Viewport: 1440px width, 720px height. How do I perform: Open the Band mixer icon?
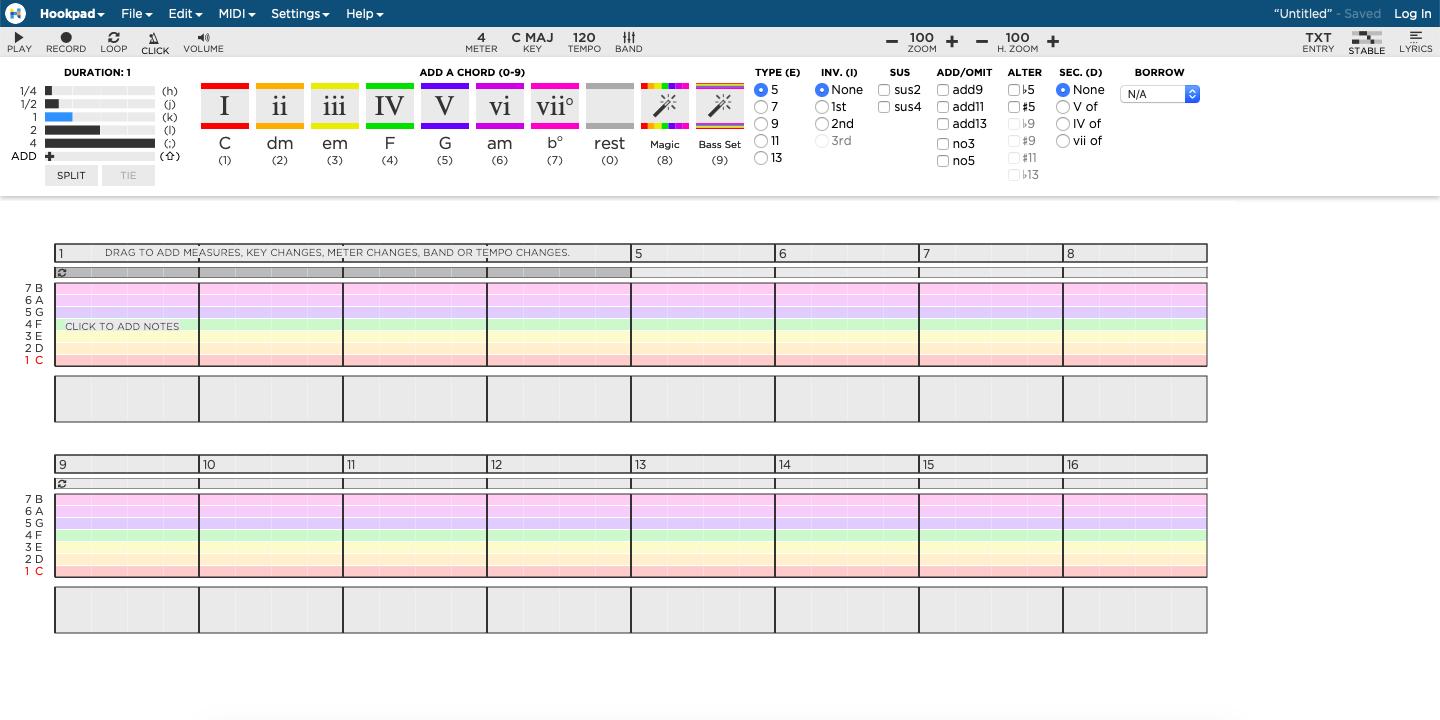pos(629,37)
